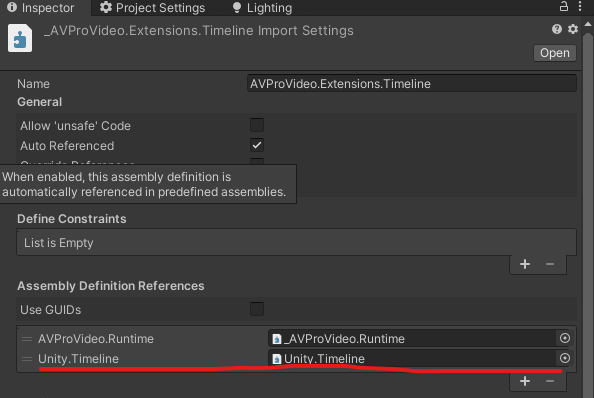Uncheck the Auto Referenced checkbox
This screenshot has height=398, width=594.
(257, 145)
